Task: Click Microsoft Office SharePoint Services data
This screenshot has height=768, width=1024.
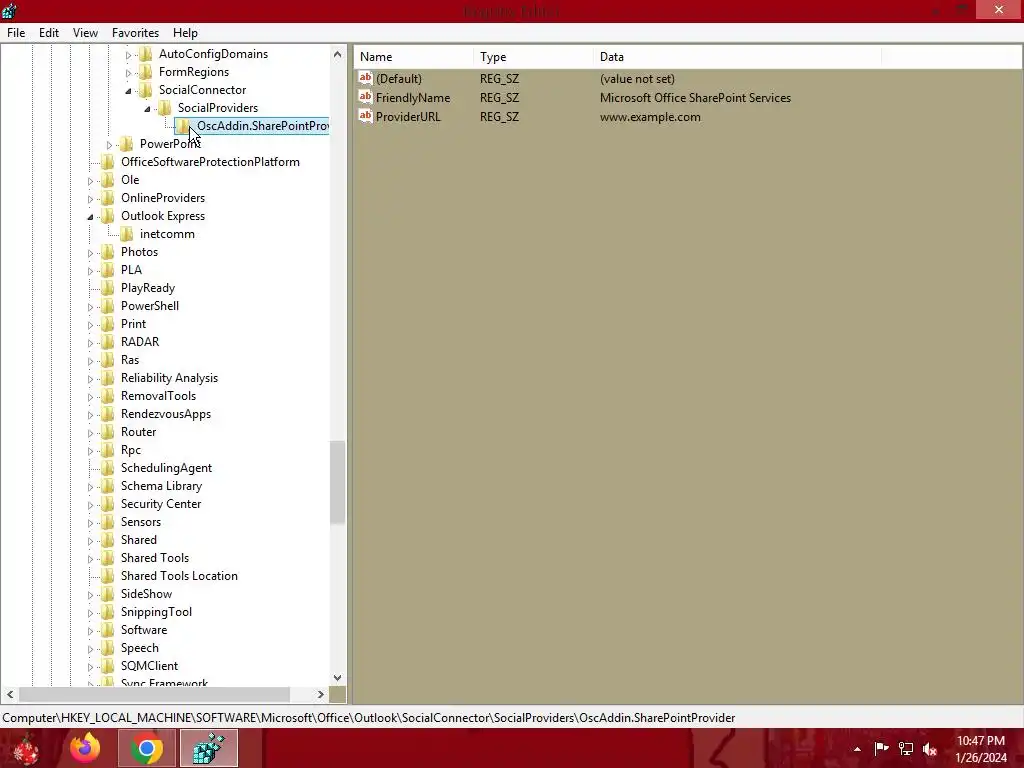Action: (x=695, y=98)
